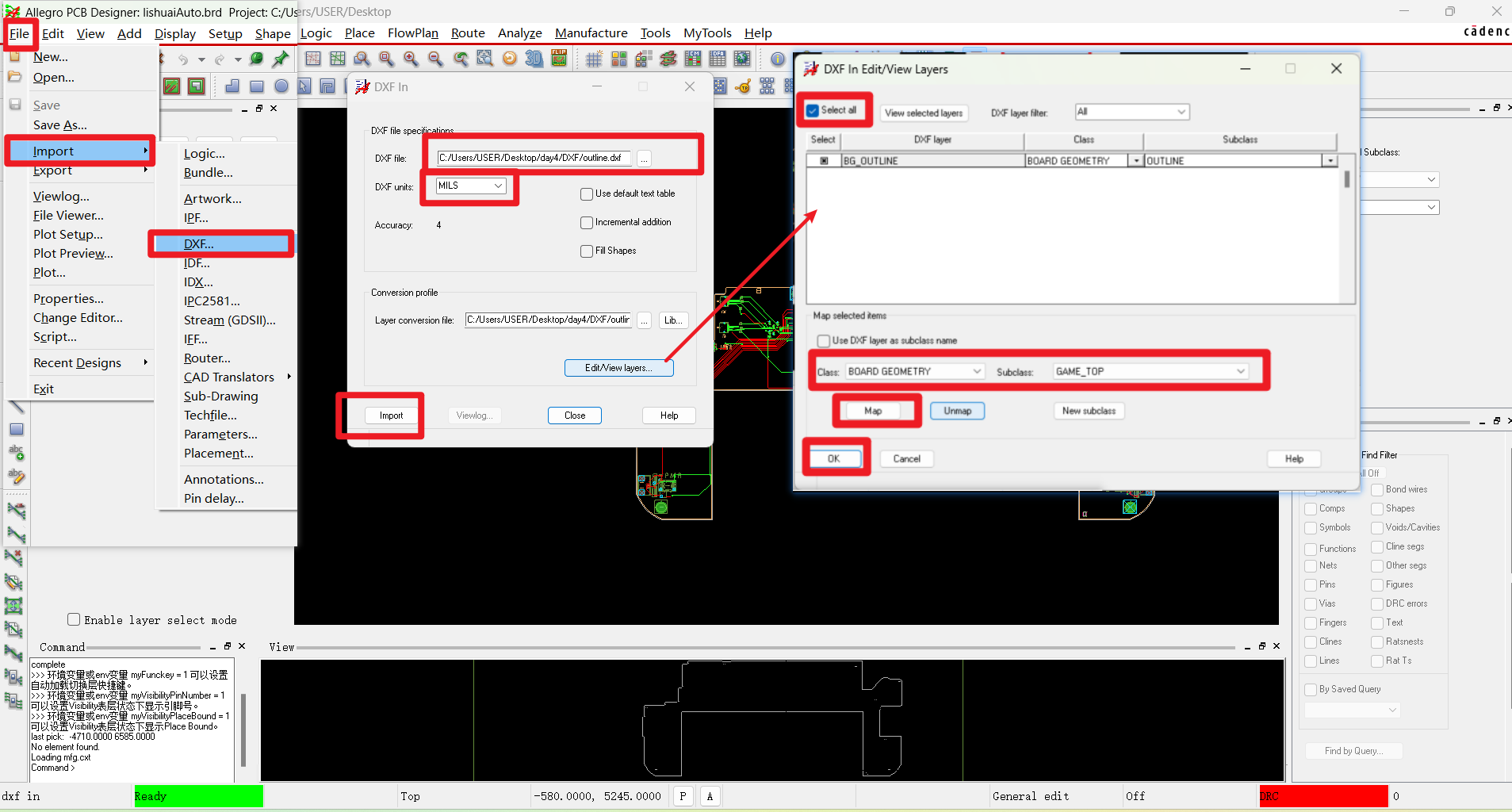Click the board outline world view thumbnail
The height and width of the screenshot is (812, 1512).
coord(772,720)
